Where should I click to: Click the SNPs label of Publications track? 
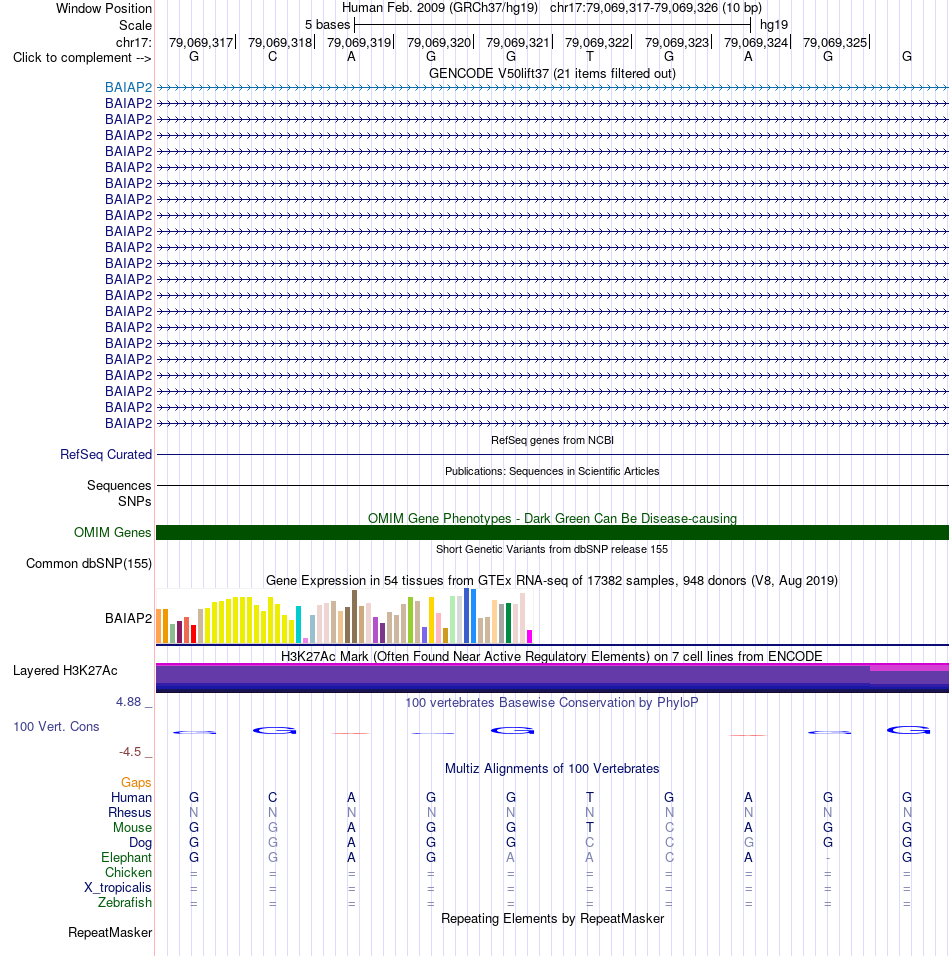[135, 502]
